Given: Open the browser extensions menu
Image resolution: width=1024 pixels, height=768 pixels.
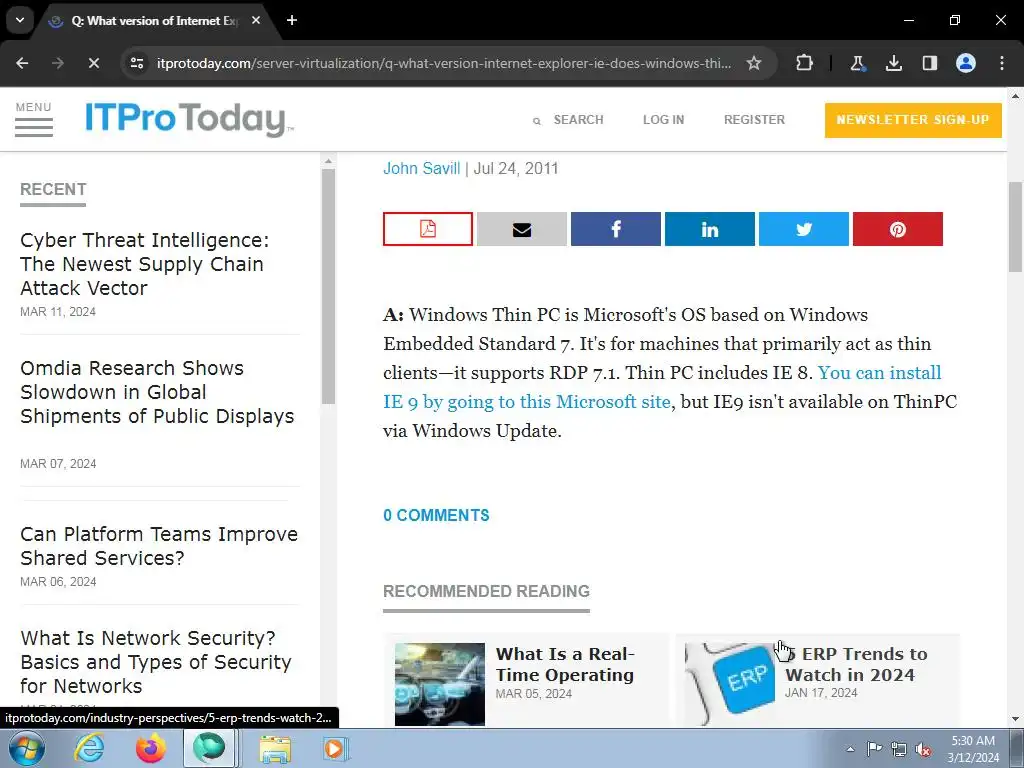Looking at the screenshot, I should coord(805,63).
